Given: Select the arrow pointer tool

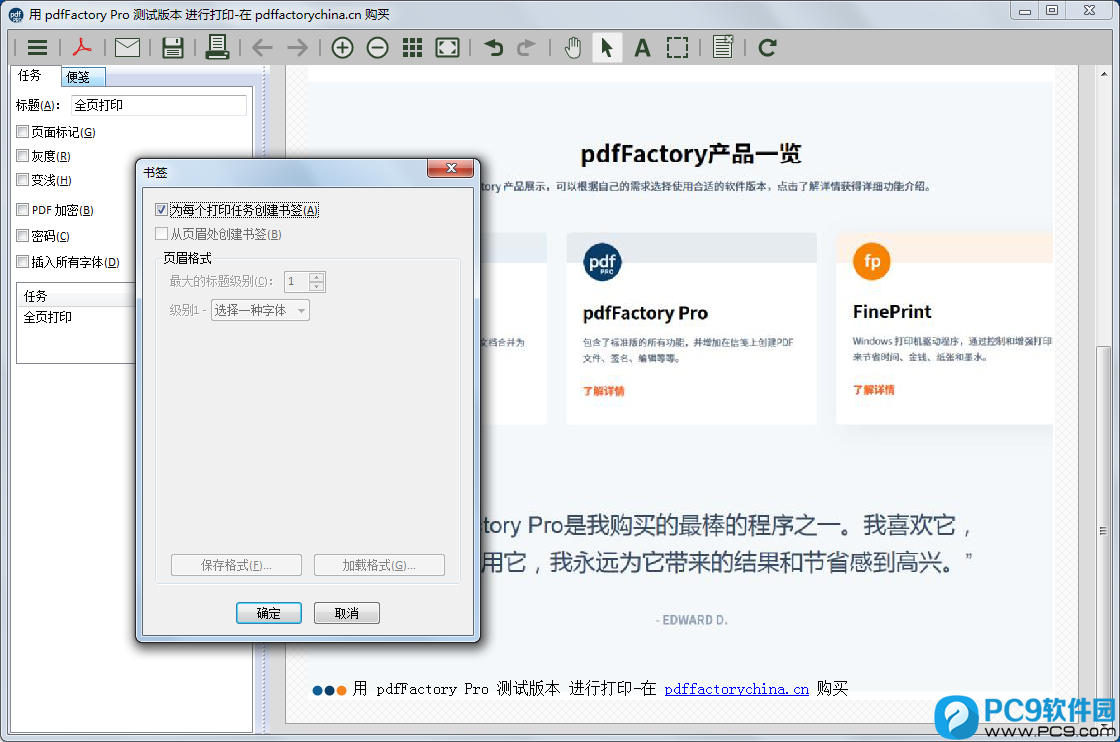Looking at the screenshot, I should tap(607, 48).
